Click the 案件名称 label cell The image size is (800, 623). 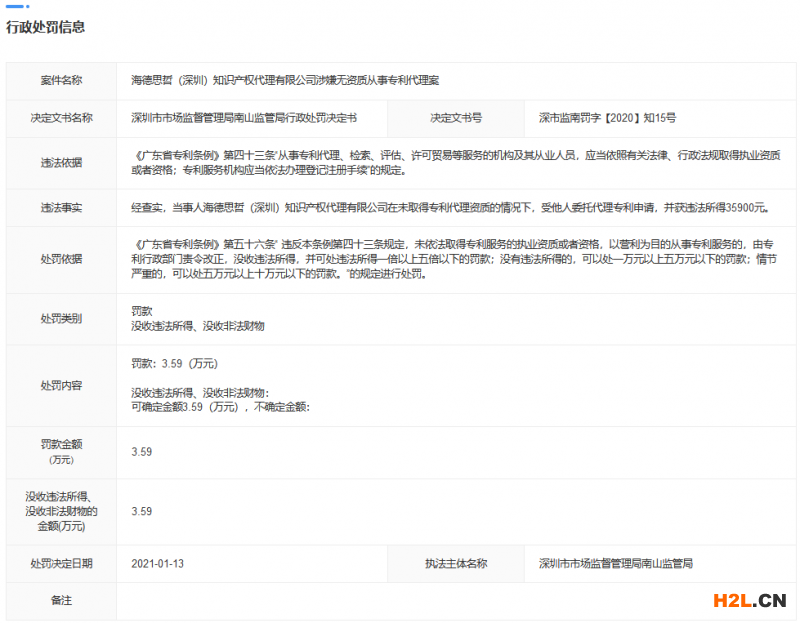pyautogui.click(x=61, y=79)
